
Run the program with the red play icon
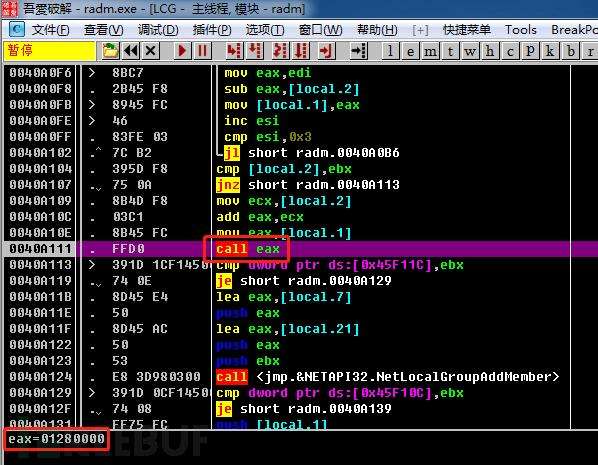[182, 51]
